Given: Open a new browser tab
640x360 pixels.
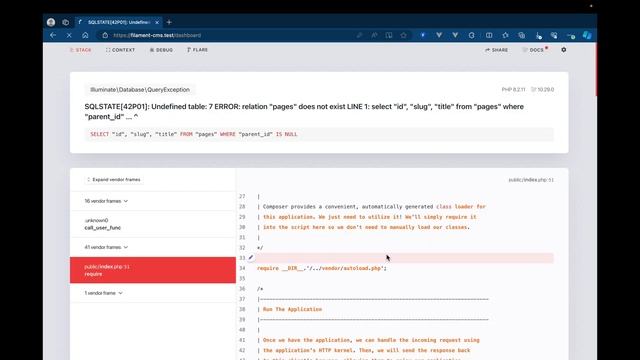Looking at the screenshot, I should pos(169,22).
